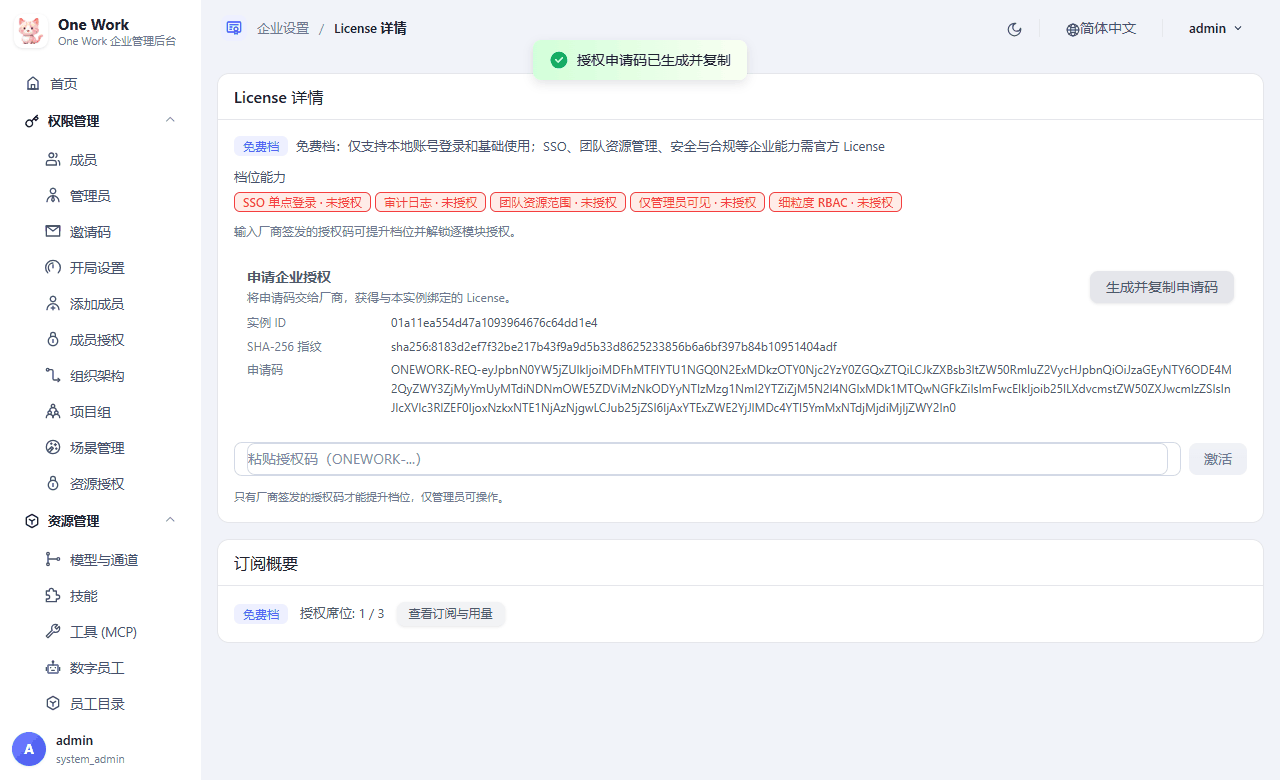This screenshot has height=780, width=1280.
Task: Click the 生成并复制申请码 button
Action: click(x=1162, y=287)
